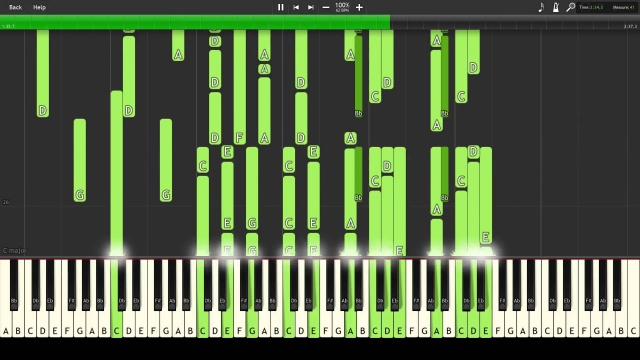Open the magnifier zoom tool

point(570,7)
